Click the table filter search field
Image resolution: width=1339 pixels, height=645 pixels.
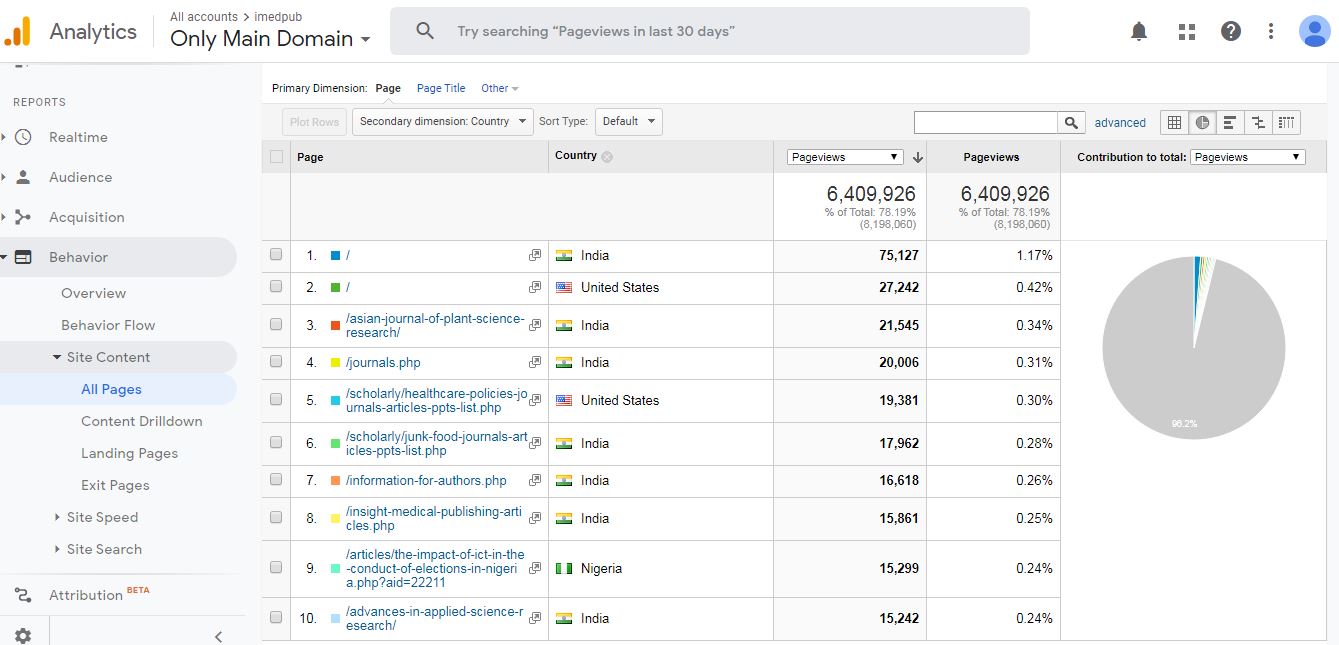(985, 122)
